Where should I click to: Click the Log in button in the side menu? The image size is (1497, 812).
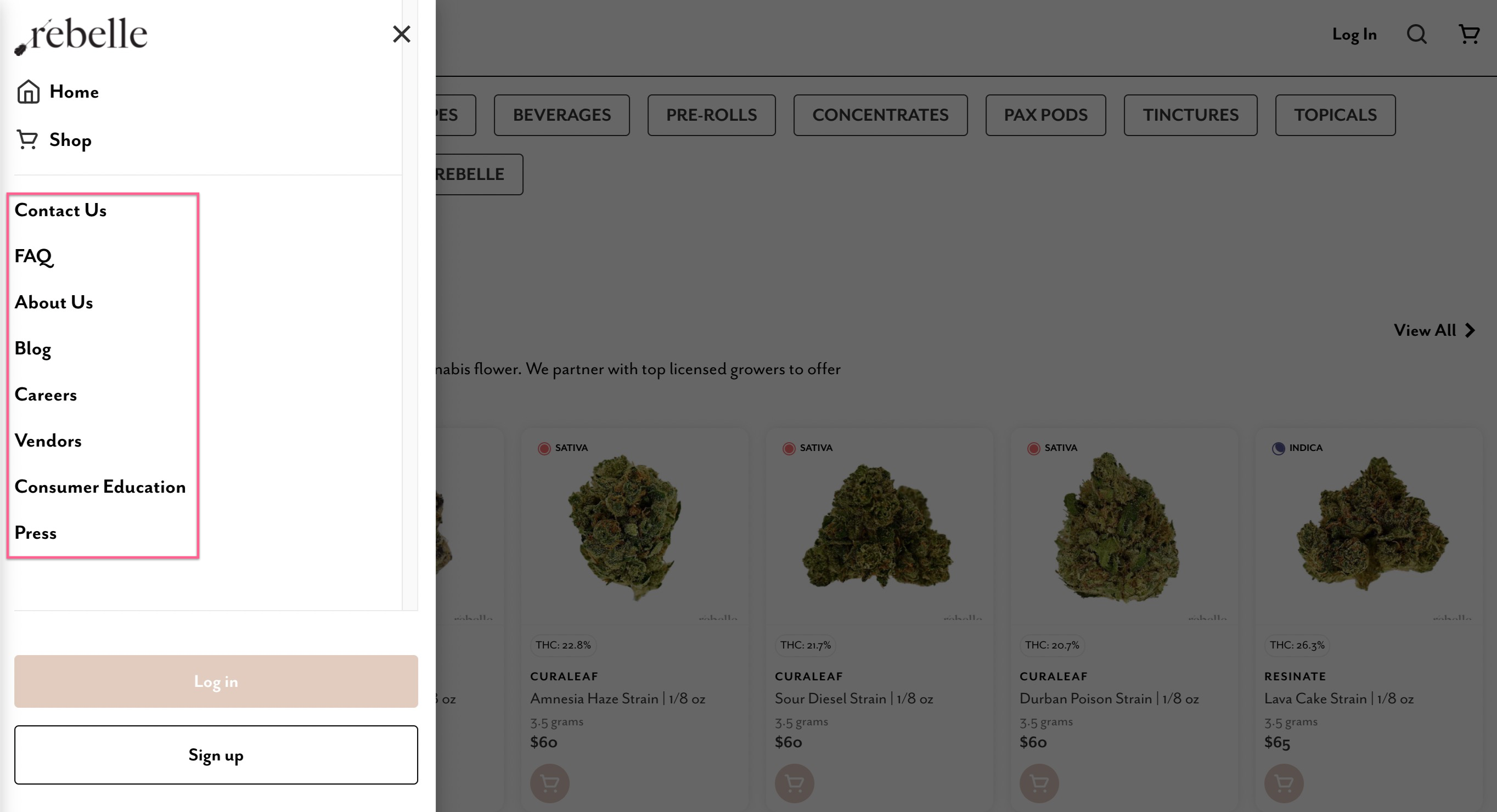216,681
